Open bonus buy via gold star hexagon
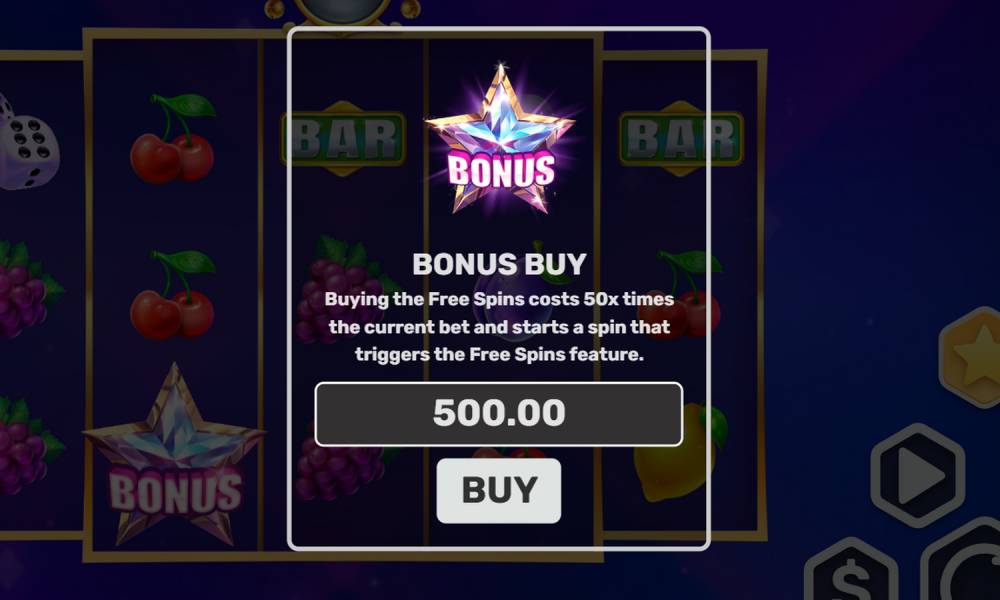This screenshot has height=600, width=1000. coord(971,357)
